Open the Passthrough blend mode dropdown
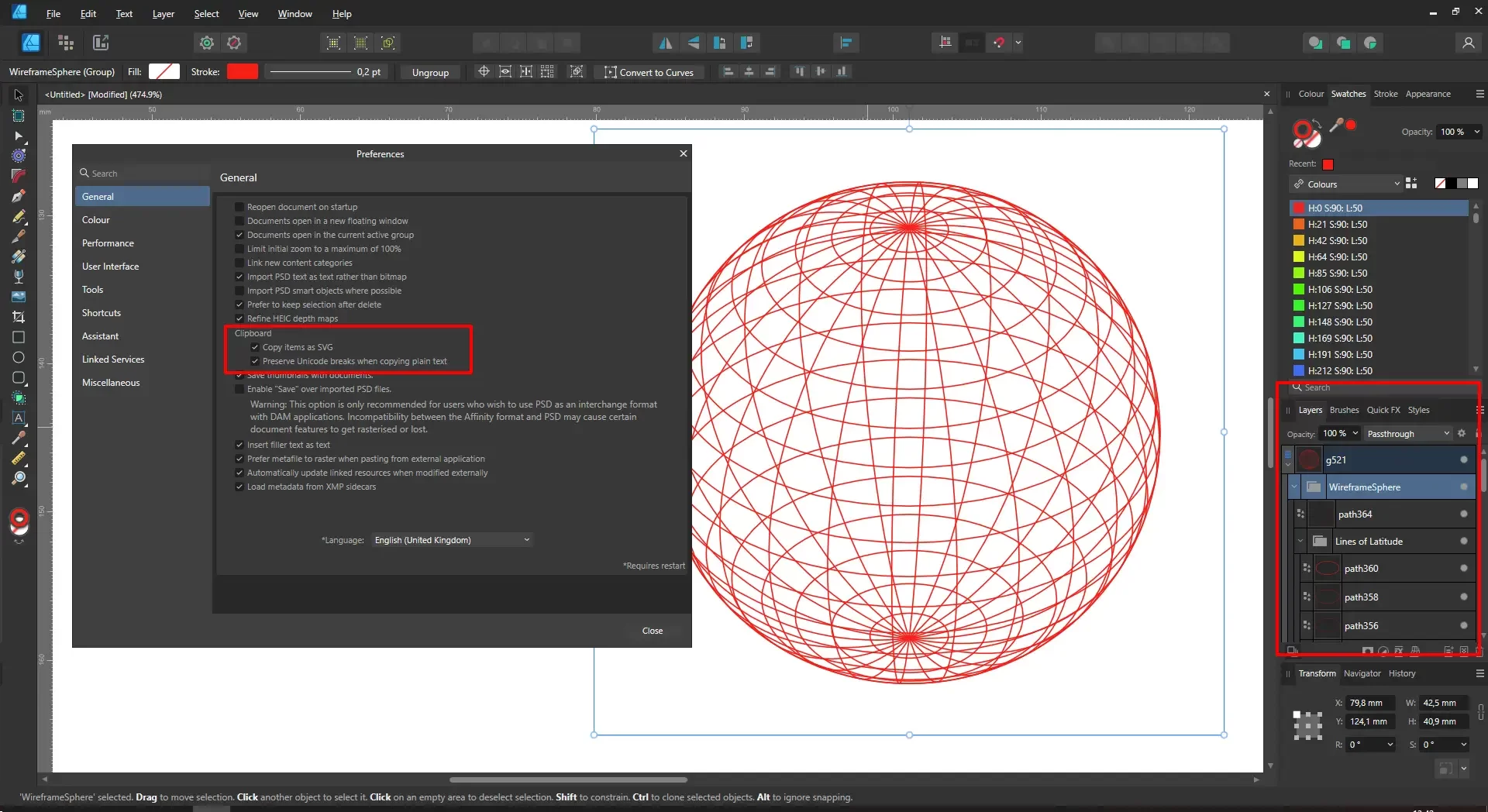Viewport: 1488px width, 812px height. 1407,434
